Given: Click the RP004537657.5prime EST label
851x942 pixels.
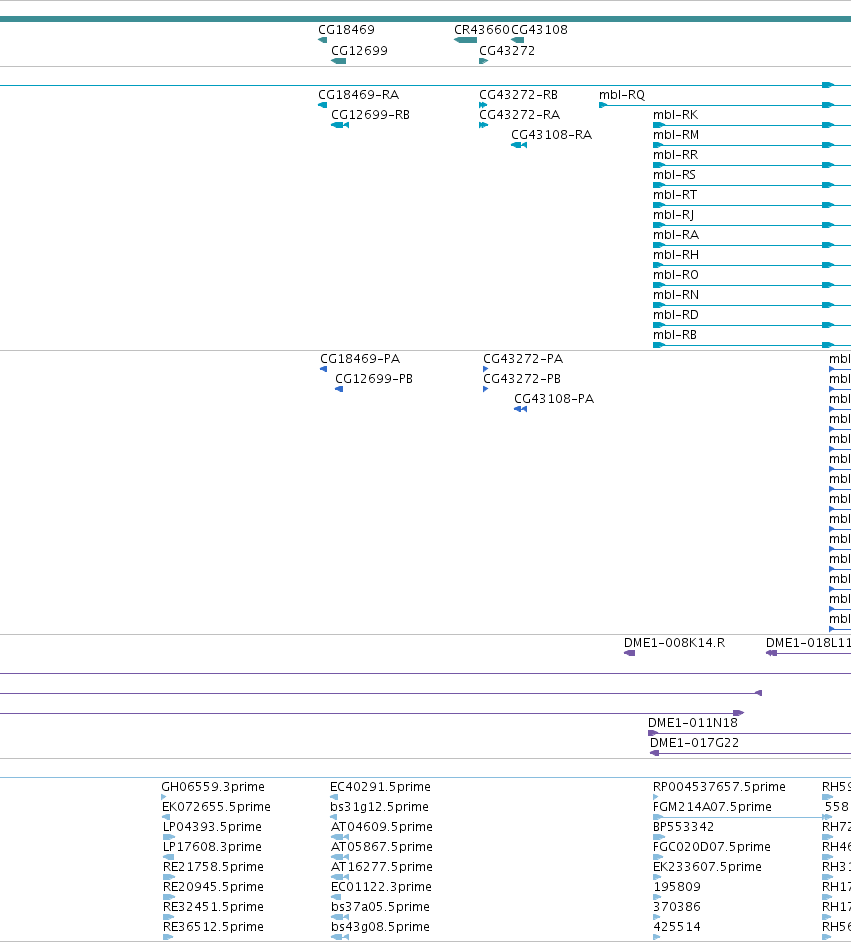Looking at the screenshot, I should click(x=719, y=787).
